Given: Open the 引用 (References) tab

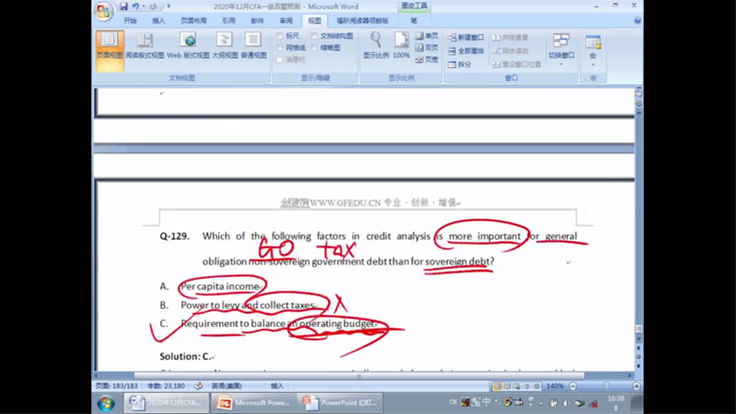Looking at the screenshot, I should click(x=229, y=21).
